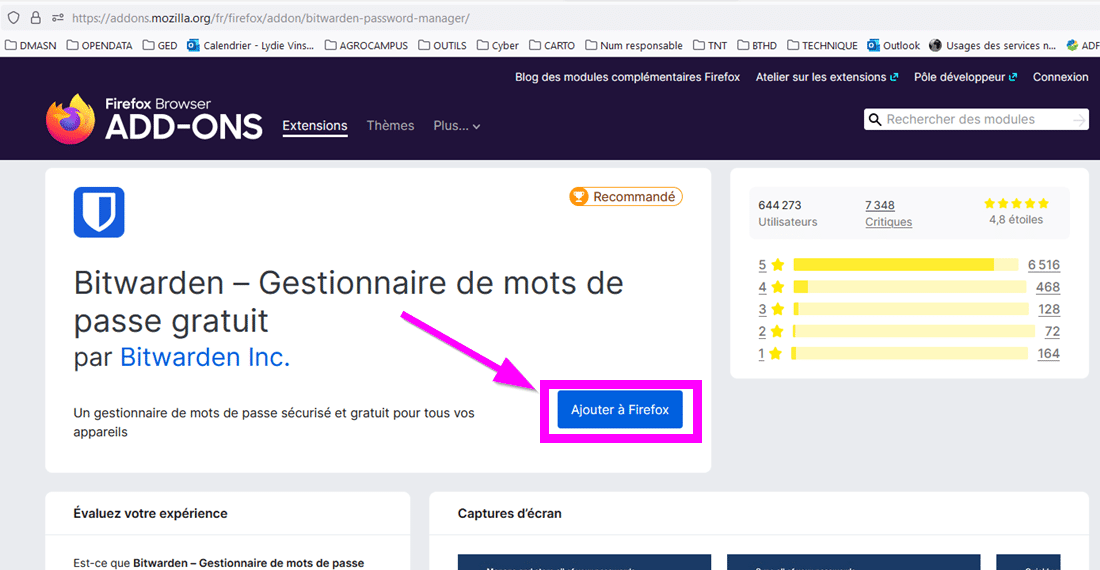Open the TECHNIQUE bookmarks folder

tap(822, 46)
